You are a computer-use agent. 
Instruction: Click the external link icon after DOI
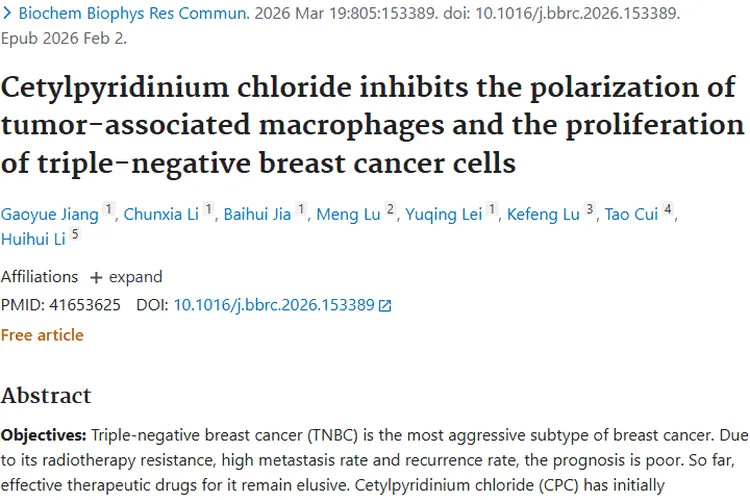pos(386,306)
